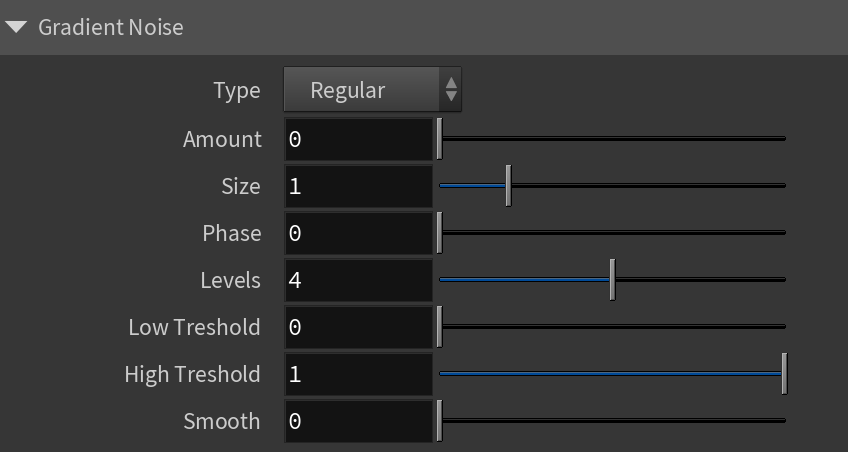Click the Low Treshold slider handle
This screenshot has height=452, width=848.
[x=440, y=327]
